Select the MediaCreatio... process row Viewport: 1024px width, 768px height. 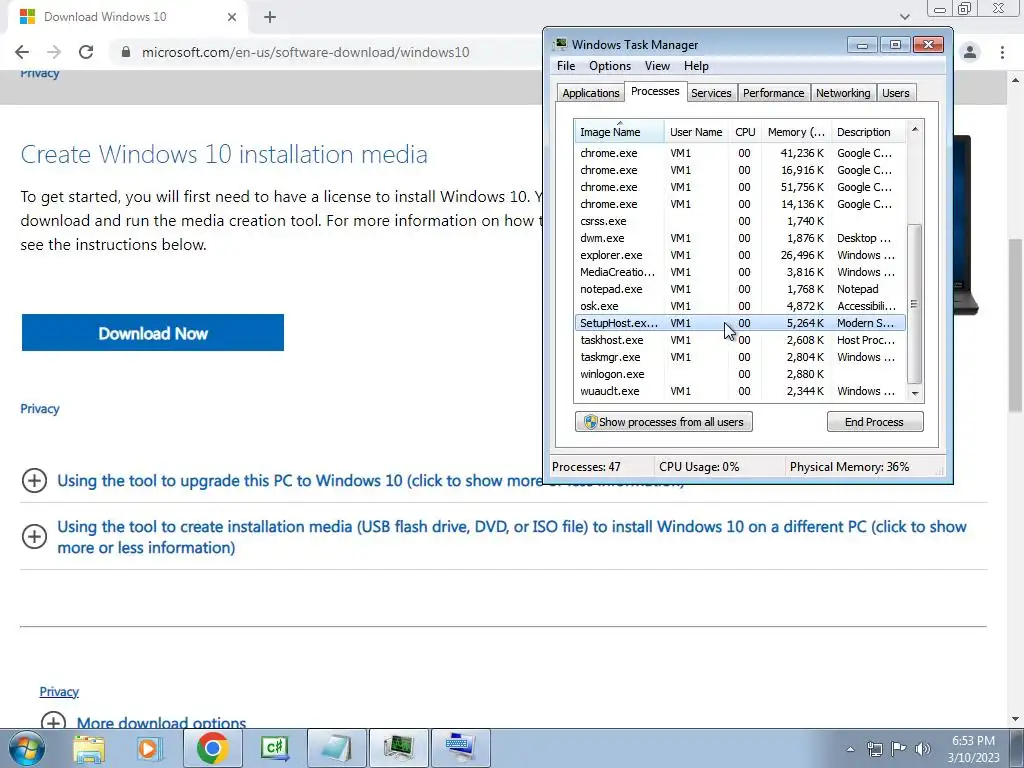[740, 272]
